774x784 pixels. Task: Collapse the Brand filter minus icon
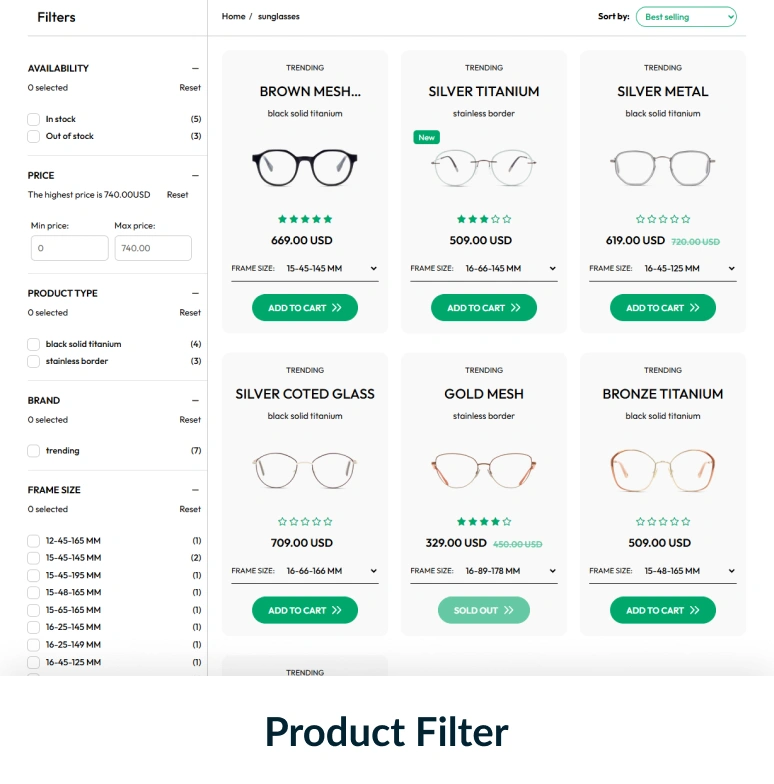tap(195, 400)
